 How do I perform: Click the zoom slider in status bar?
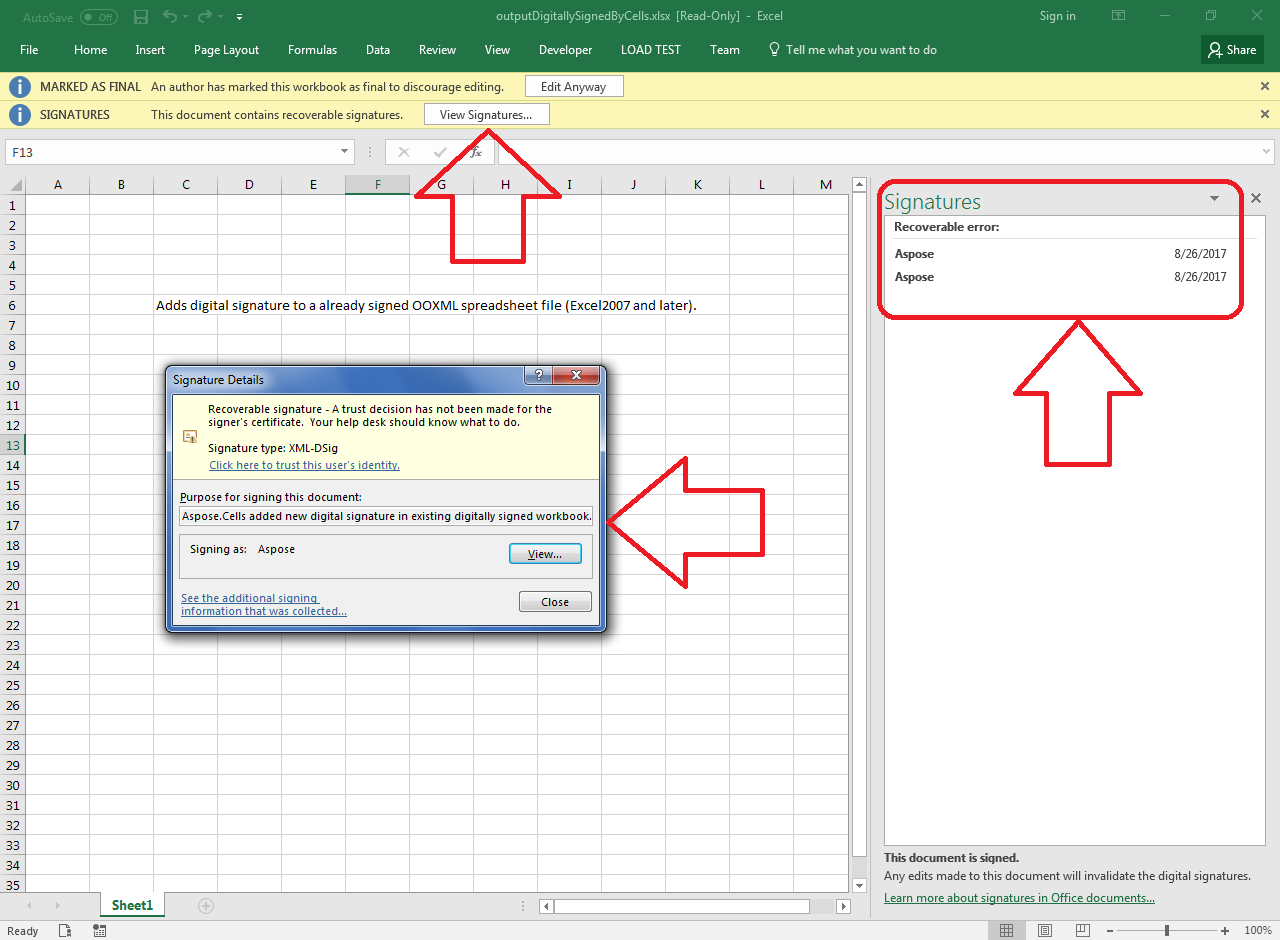(x=1166, y=931)
